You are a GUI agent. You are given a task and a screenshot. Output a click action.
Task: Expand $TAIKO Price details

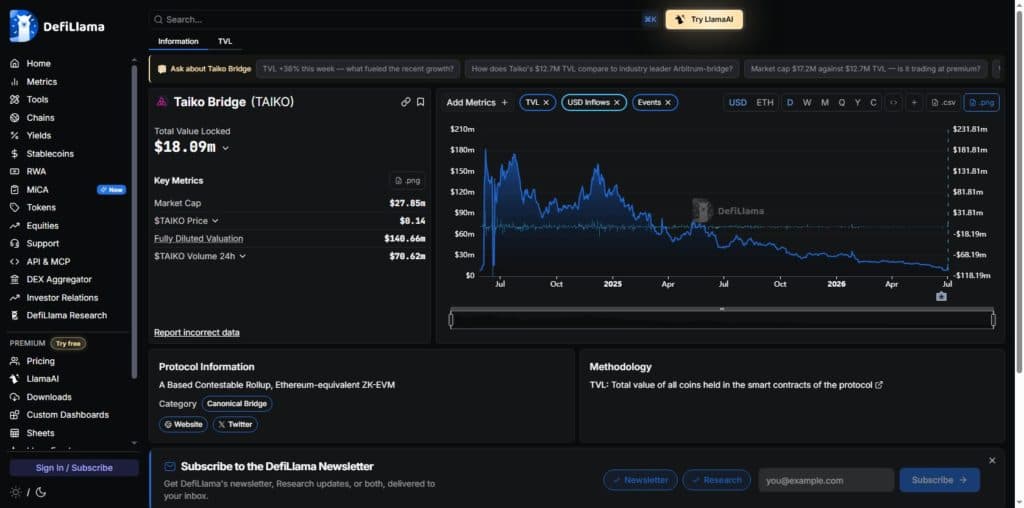pos(215,221)
